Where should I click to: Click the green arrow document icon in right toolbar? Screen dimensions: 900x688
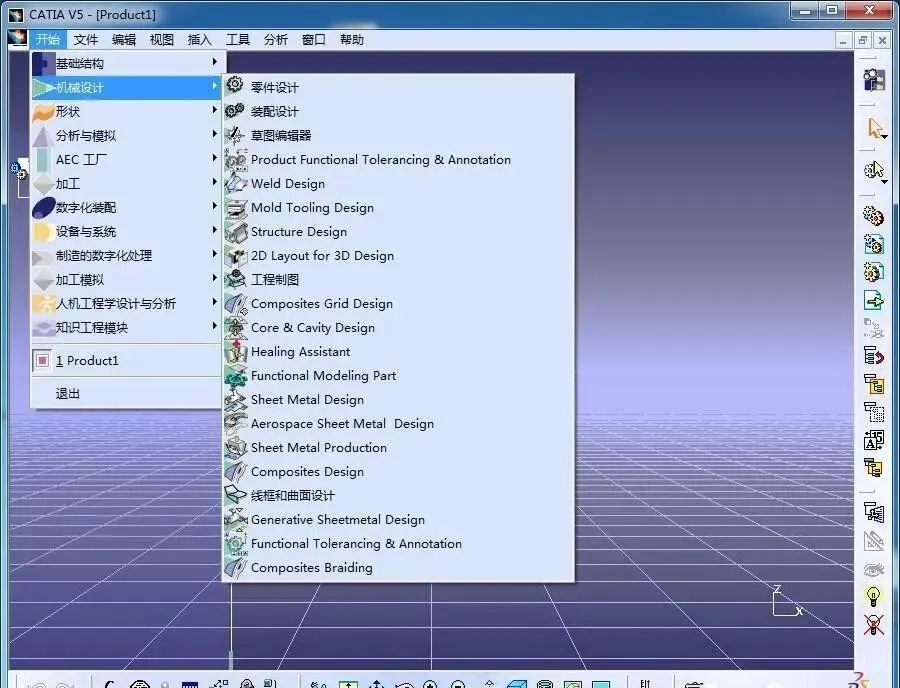click(874, 300)
